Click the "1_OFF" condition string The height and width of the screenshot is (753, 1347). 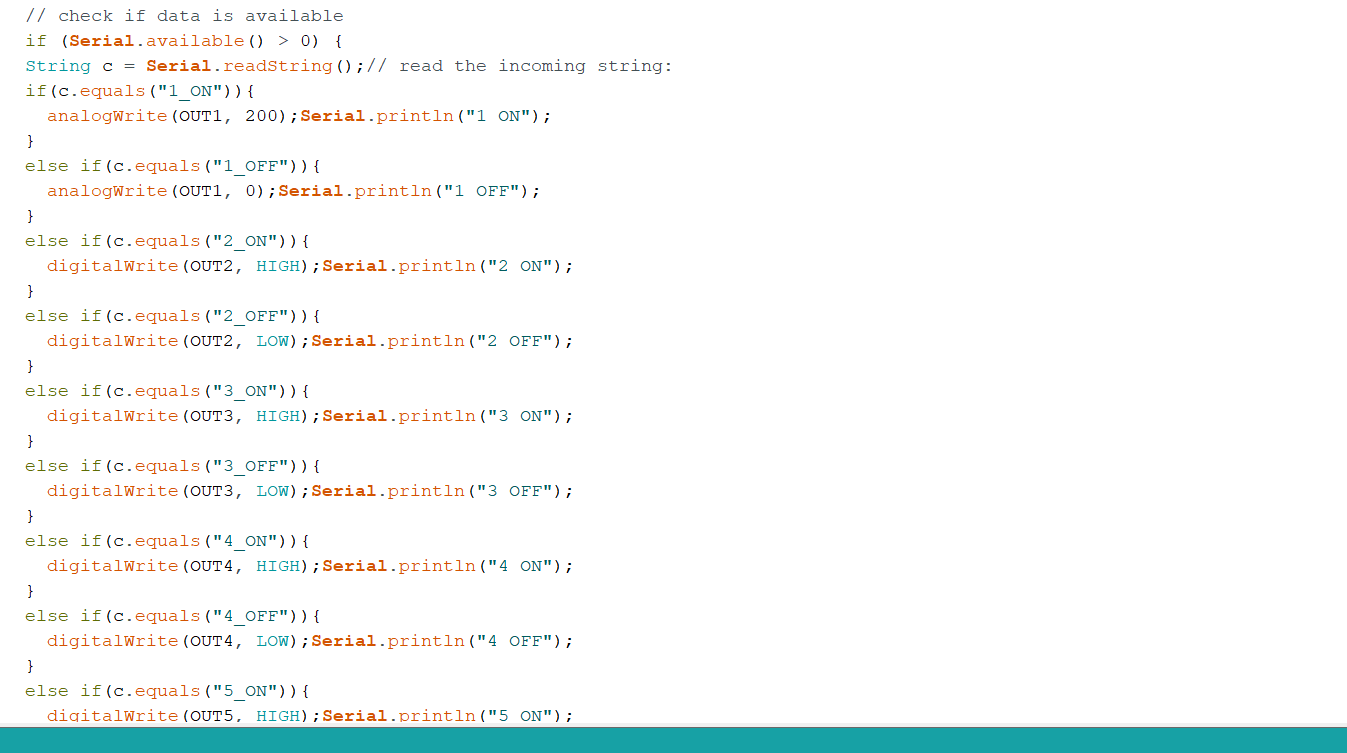(x=247, y=165)
